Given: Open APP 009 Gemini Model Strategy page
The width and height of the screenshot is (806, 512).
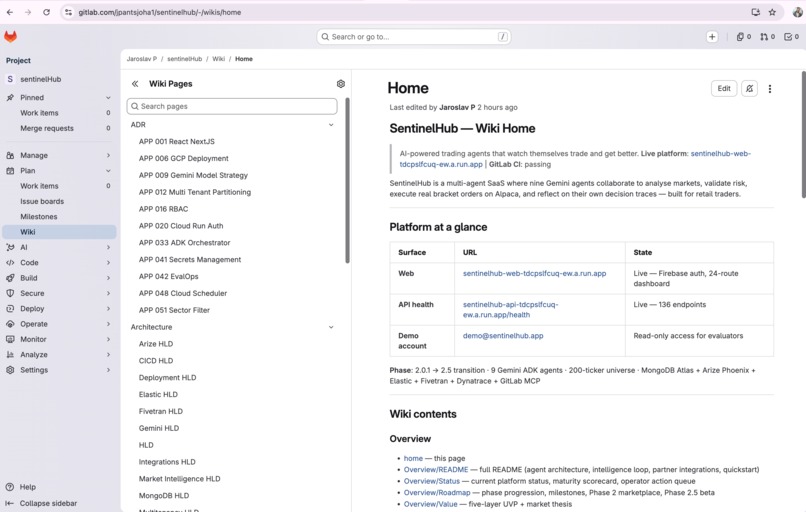Looking at the screenshot, I should (193, 175).
